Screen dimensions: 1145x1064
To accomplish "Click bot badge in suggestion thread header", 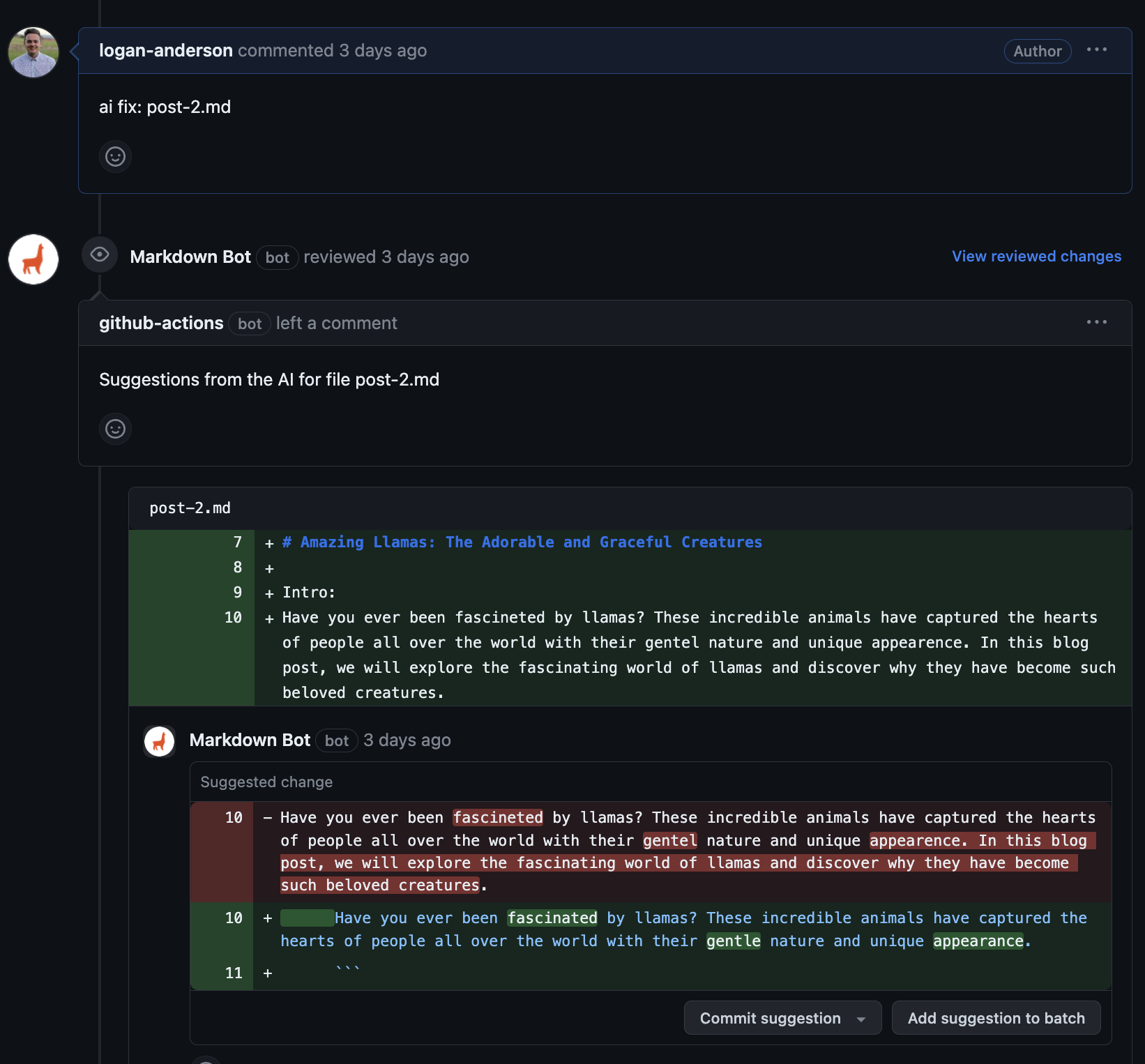I will coord(337,741).
